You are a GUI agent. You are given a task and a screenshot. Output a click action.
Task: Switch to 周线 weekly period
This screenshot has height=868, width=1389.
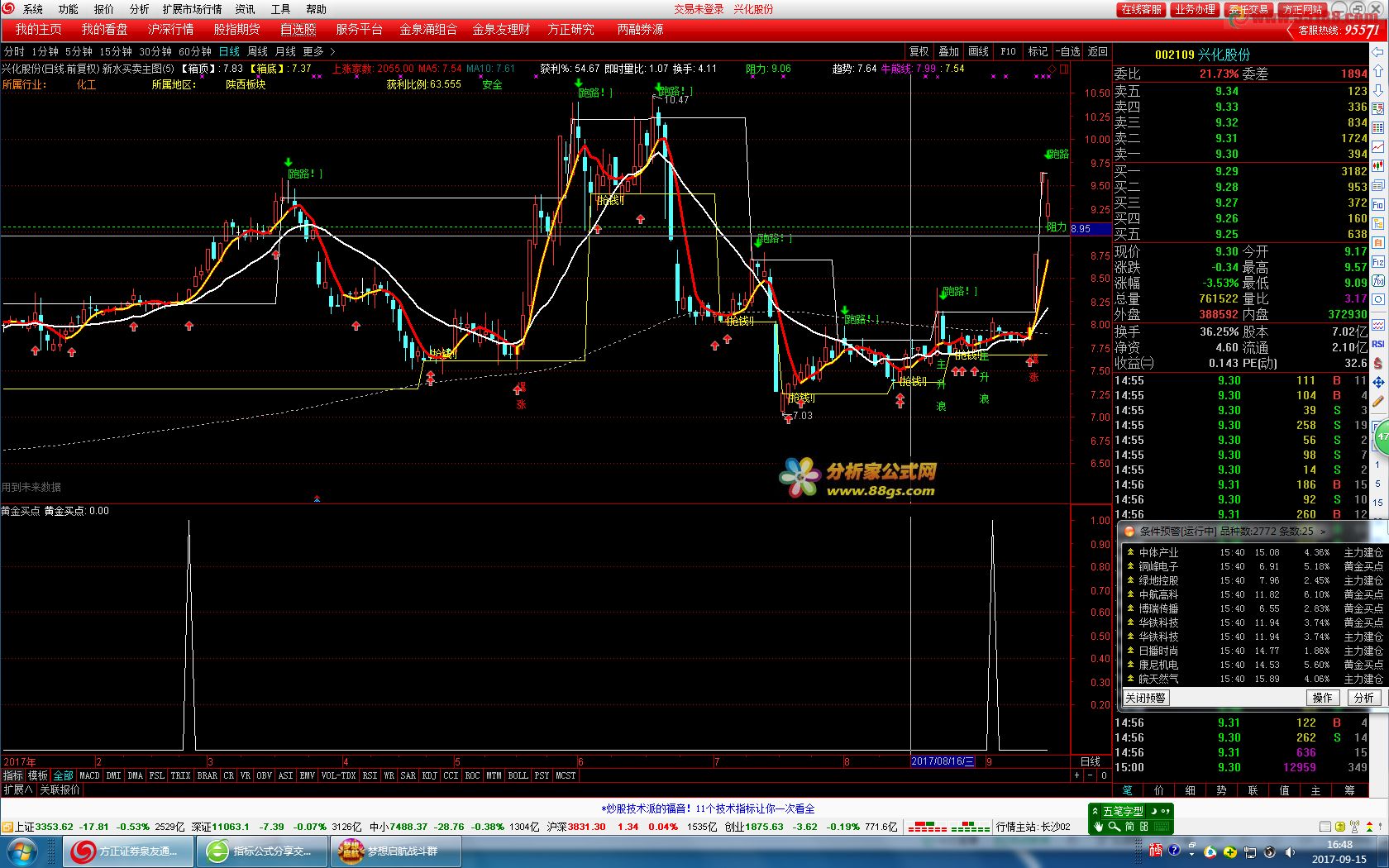tap(257, 51)
